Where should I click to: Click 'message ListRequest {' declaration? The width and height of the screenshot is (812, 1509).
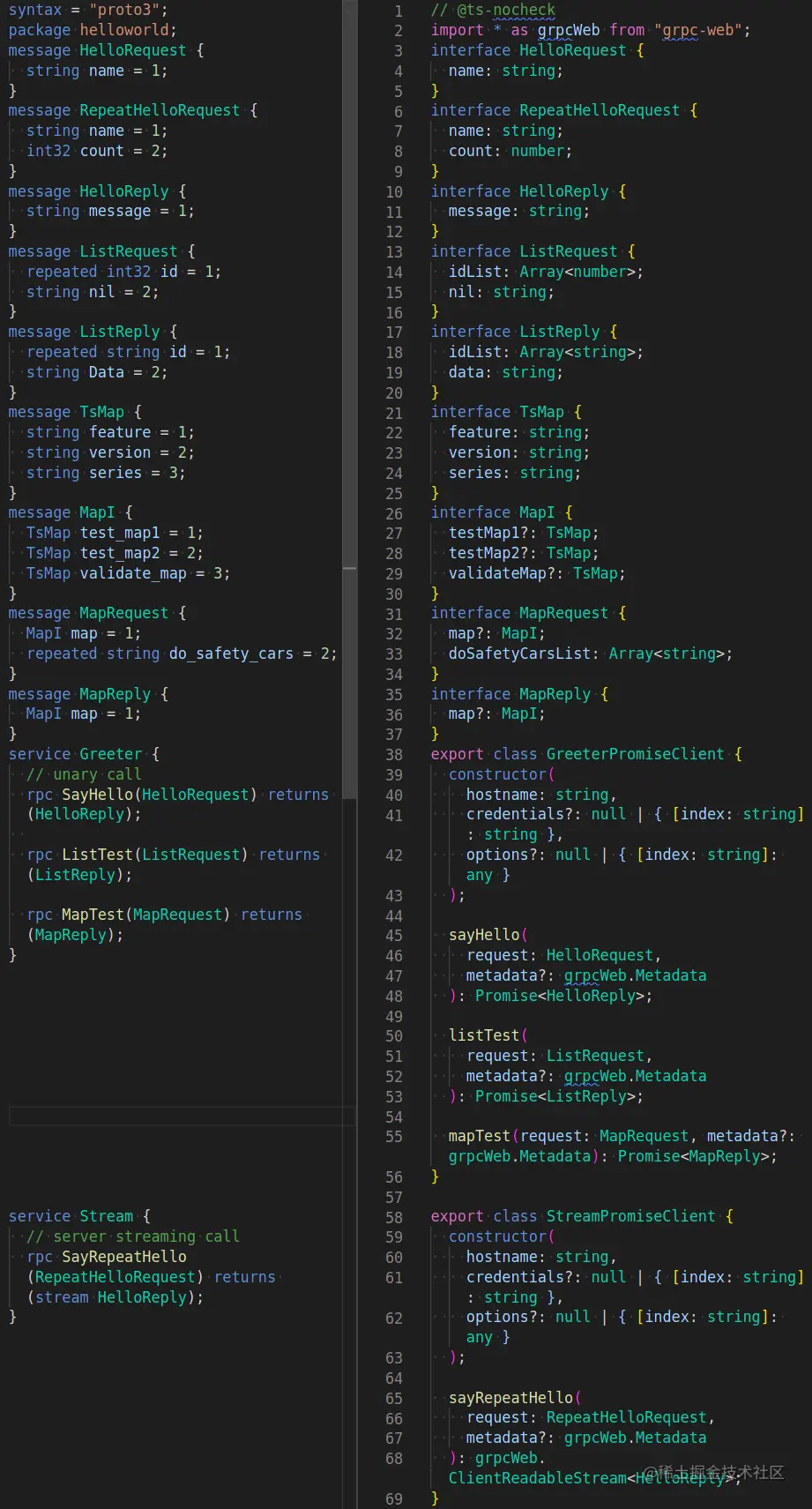102,251
